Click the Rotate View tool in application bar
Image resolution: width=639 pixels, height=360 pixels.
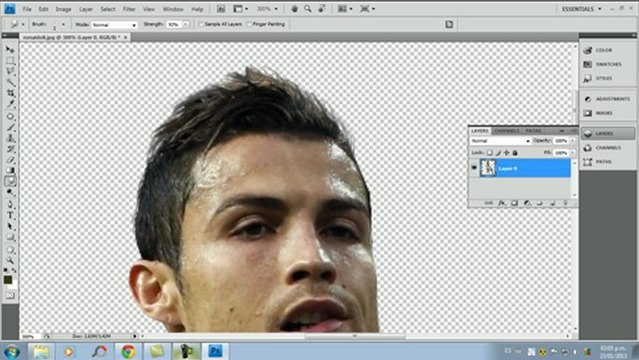click(322, 9)
